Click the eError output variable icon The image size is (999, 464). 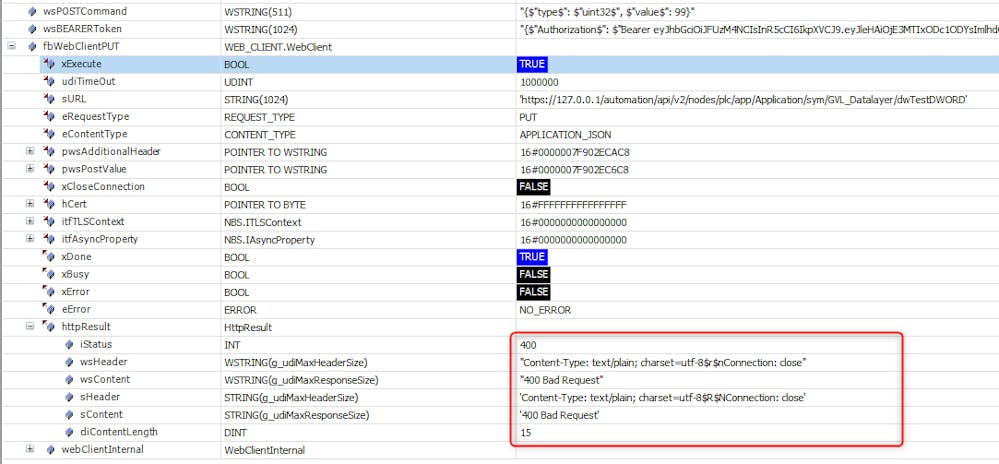point(49,309)
